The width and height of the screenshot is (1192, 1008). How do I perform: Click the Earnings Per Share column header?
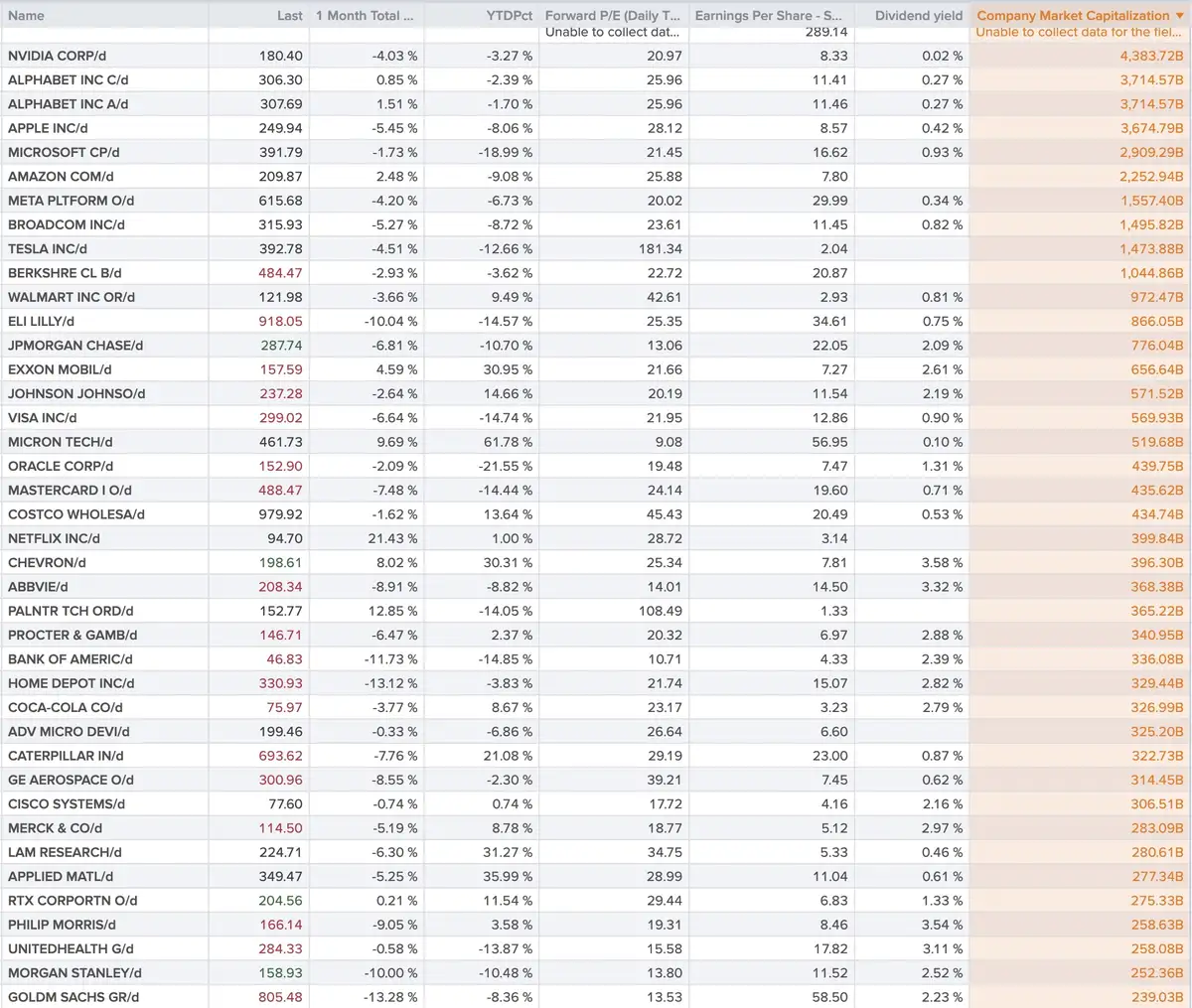point(771,15)
